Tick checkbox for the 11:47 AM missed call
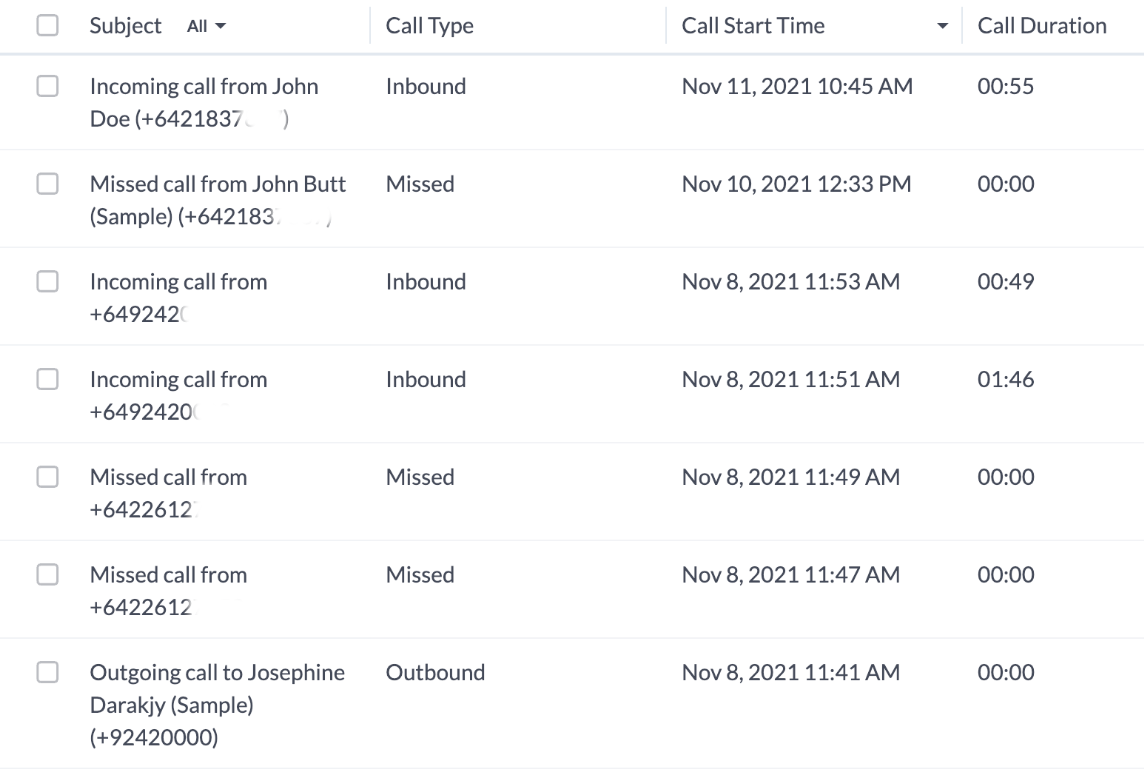The image size is (1144, 774). tap(47, 575)
